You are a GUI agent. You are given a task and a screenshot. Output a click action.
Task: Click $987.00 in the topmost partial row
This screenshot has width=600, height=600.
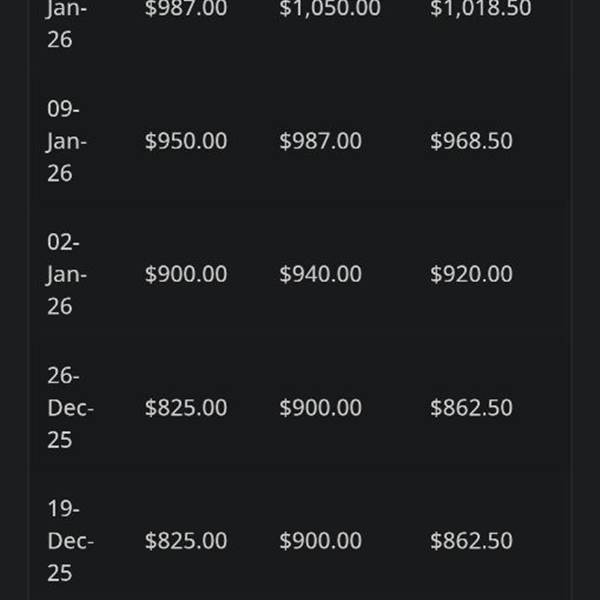tap(186, 9)
